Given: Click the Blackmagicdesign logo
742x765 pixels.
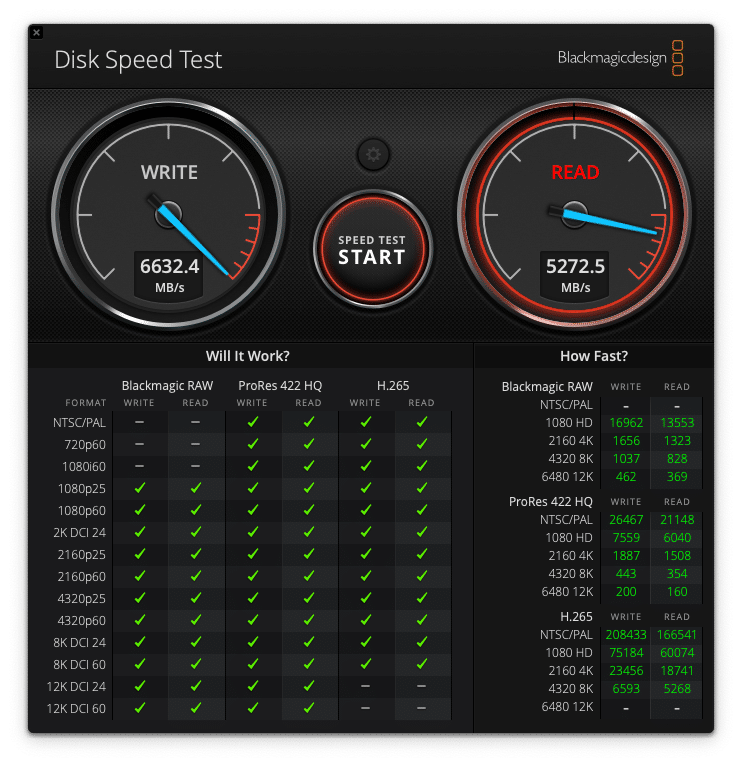Looking at the screenshot, I should [620, 58].
